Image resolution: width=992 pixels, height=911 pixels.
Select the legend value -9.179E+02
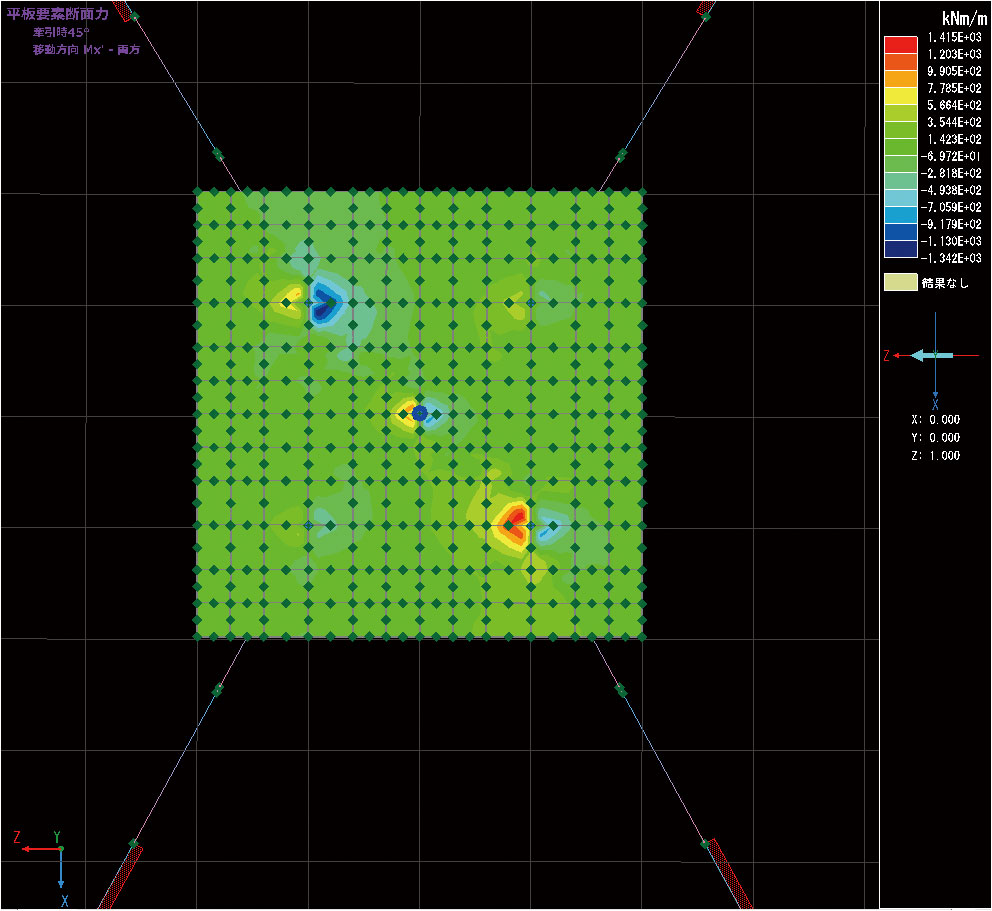click(951, 225)
